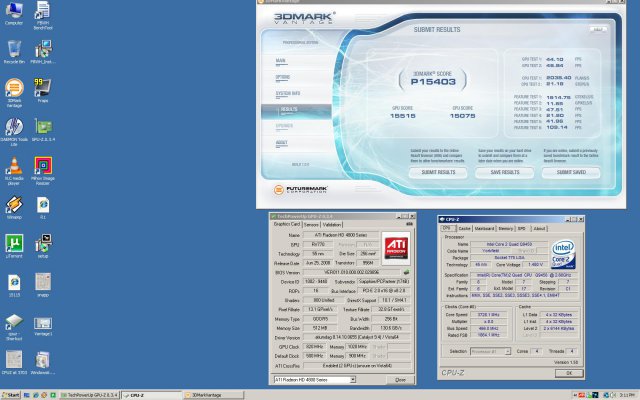Switch to the Cache tab in CPU-Z
Image resolution: width=640 pixels, height=400 pixels.
[464, 229]
